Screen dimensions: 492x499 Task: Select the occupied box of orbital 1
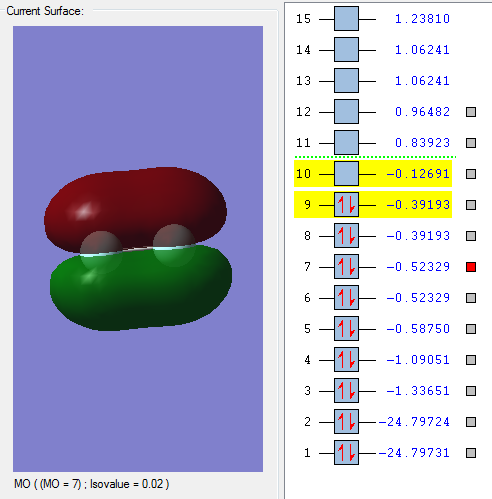[x=346, y=453]
